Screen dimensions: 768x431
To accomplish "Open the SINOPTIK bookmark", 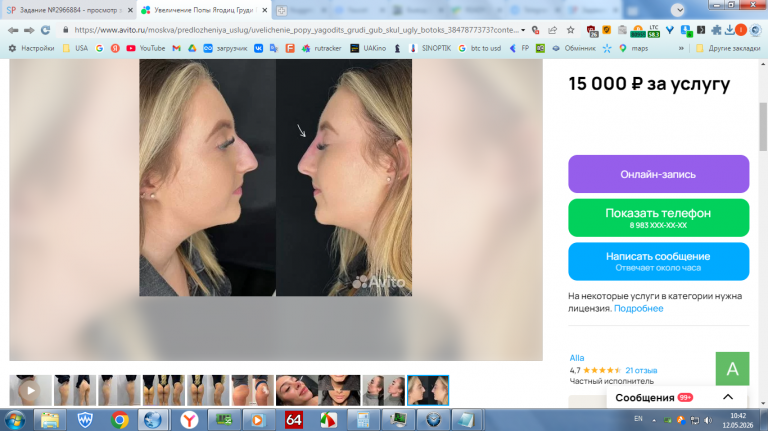I will 430,48.
